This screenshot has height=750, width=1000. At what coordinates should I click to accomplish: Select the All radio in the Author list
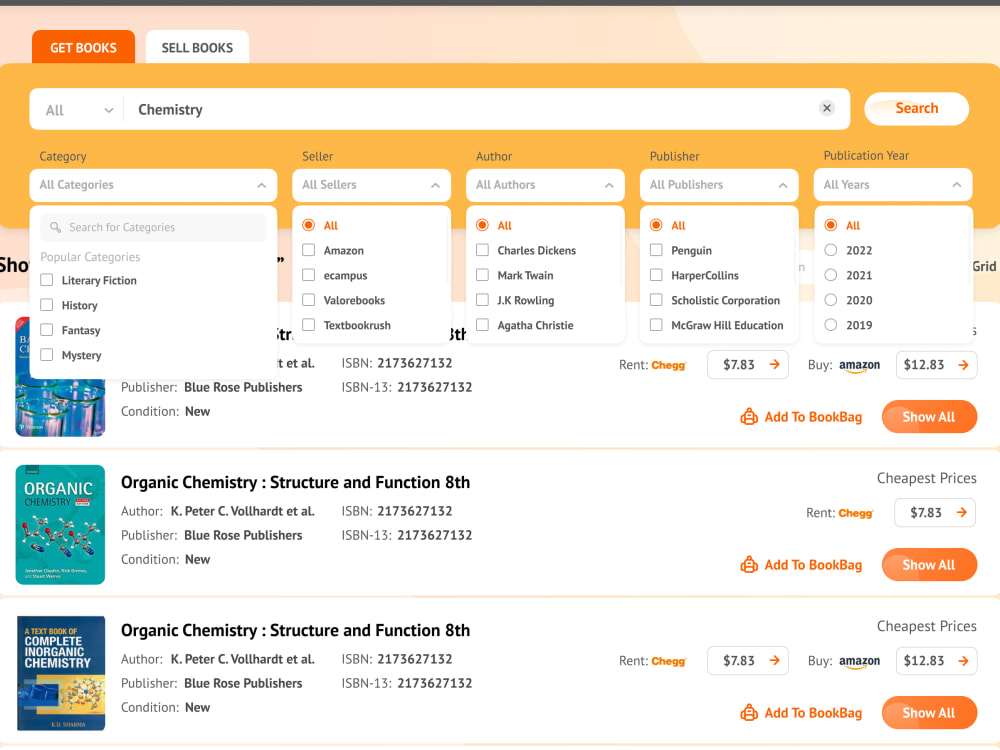[x=483, y=225]
